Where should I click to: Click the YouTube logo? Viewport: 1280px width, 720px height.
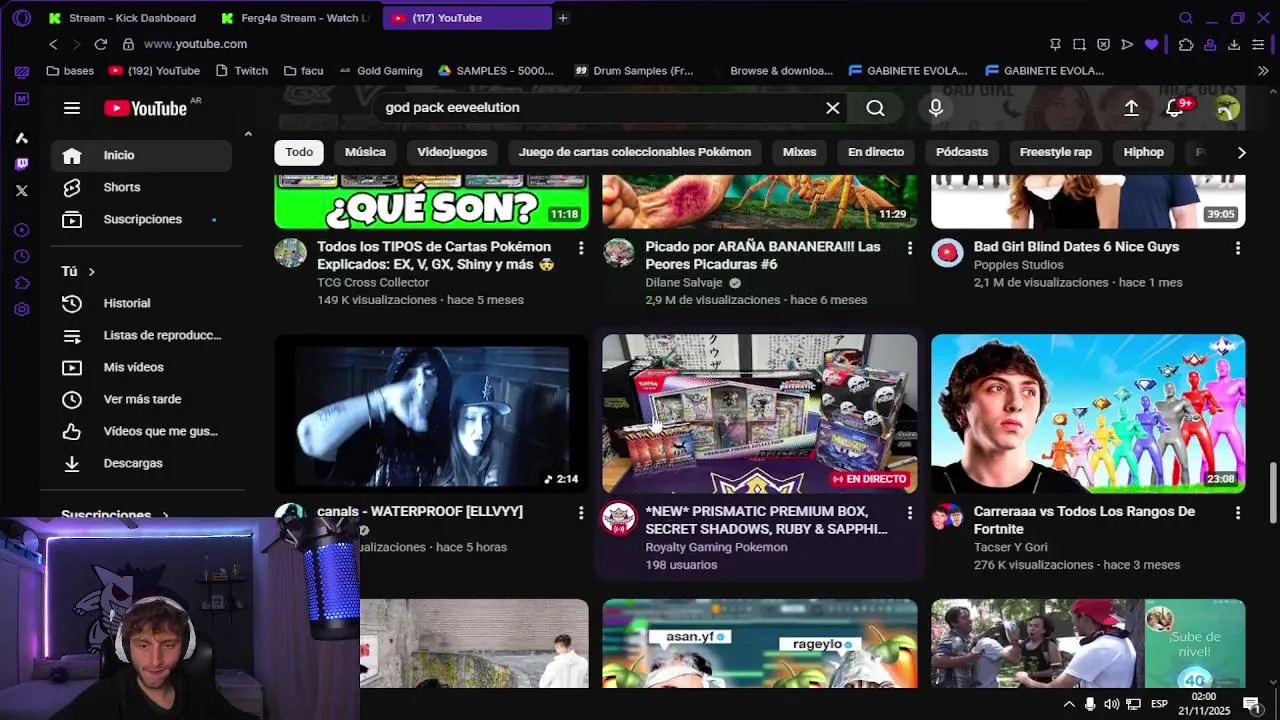point(146,108)
